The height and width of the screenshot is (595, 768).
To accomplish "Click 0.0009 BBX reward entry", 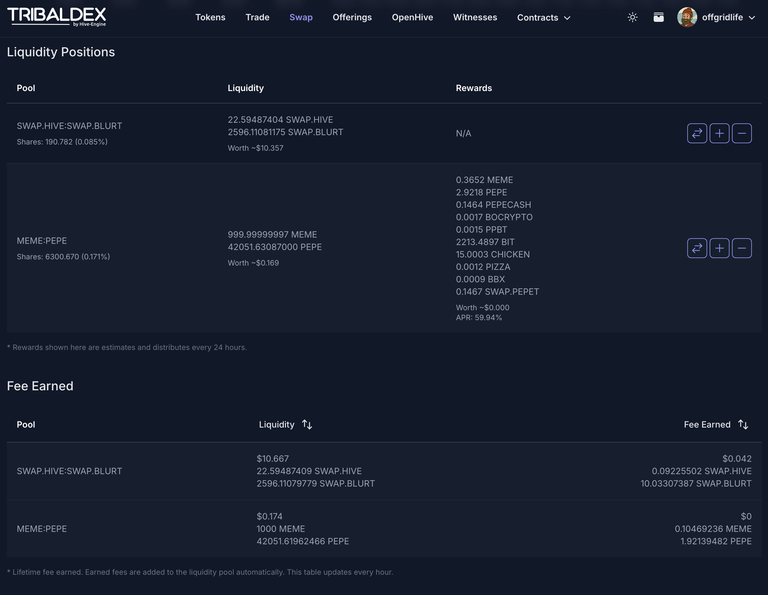I will pyautogui.click(x=480, y=279).
